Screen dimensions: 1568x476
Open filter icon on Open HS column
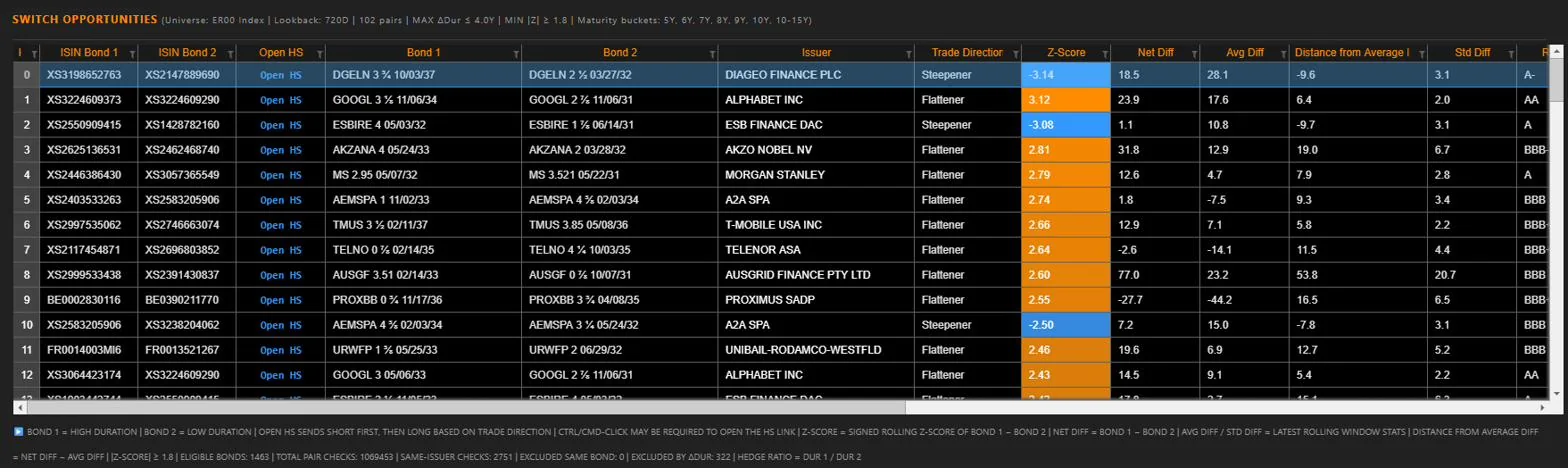[x=318, y=53]
